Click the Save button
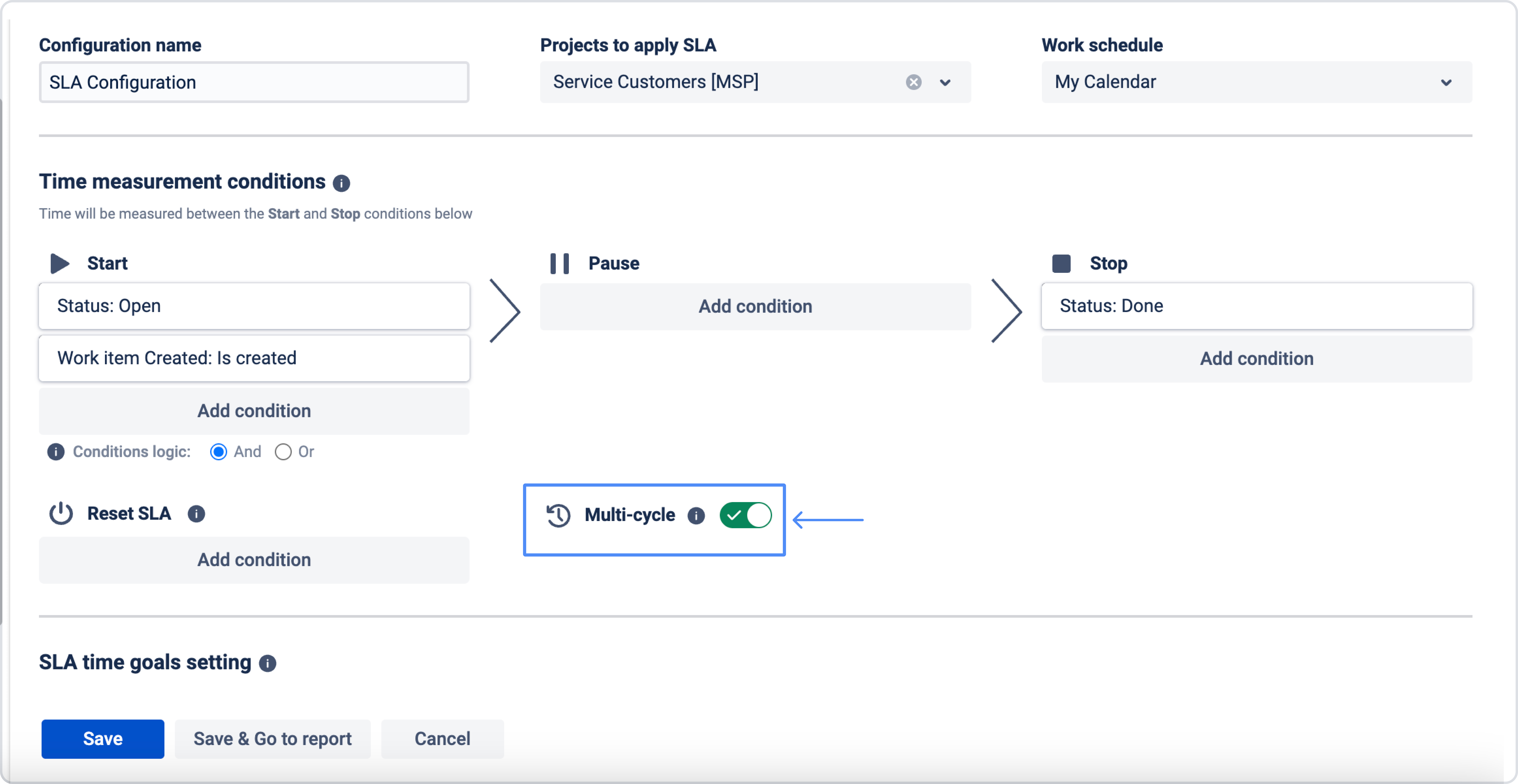The width and height of the screenshot is (1518, 784). (103, 739)
